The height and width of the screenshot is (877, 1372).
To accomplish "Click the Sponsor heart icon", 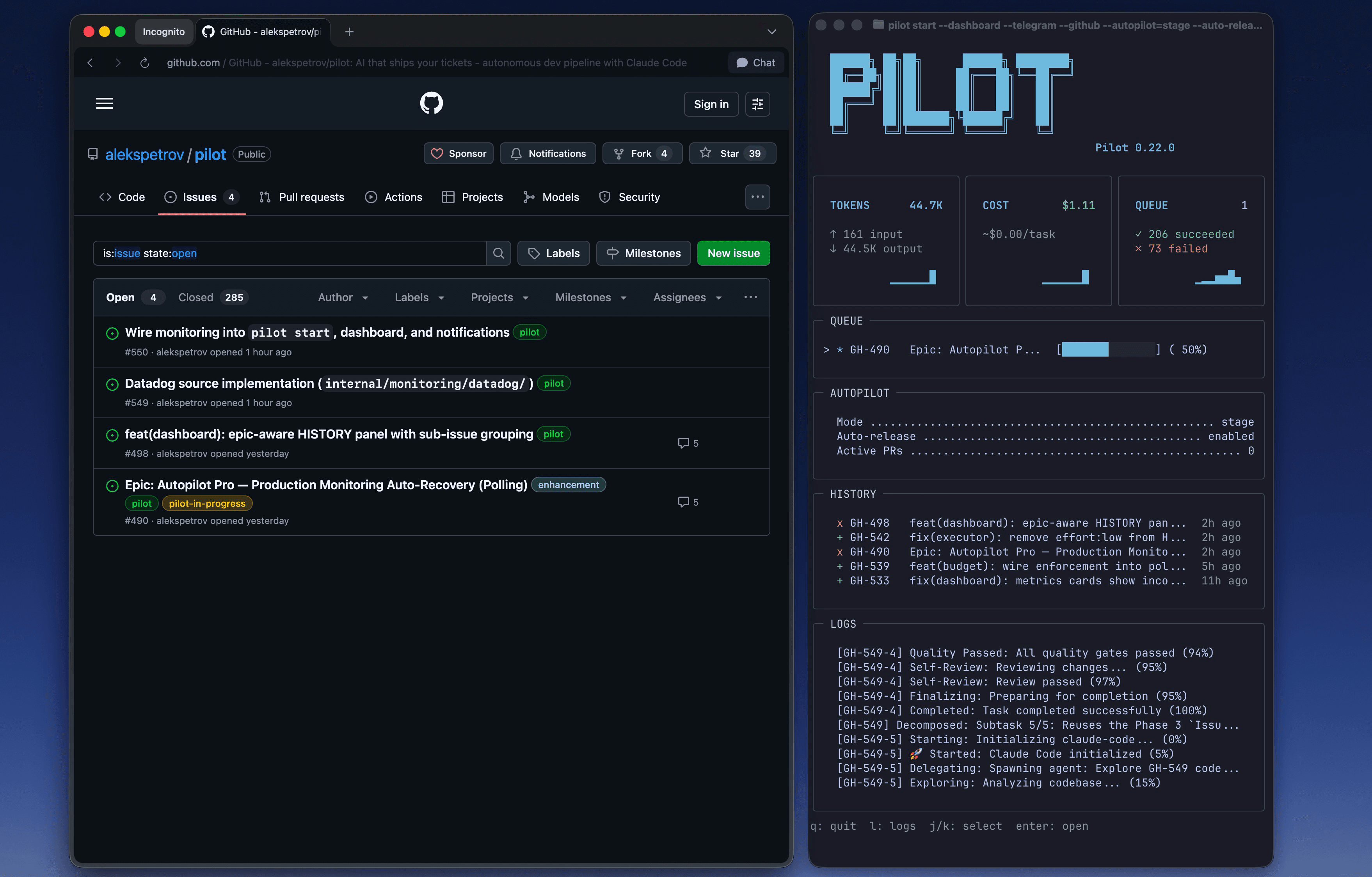I will pyautogui.click(x=437, y=153).
